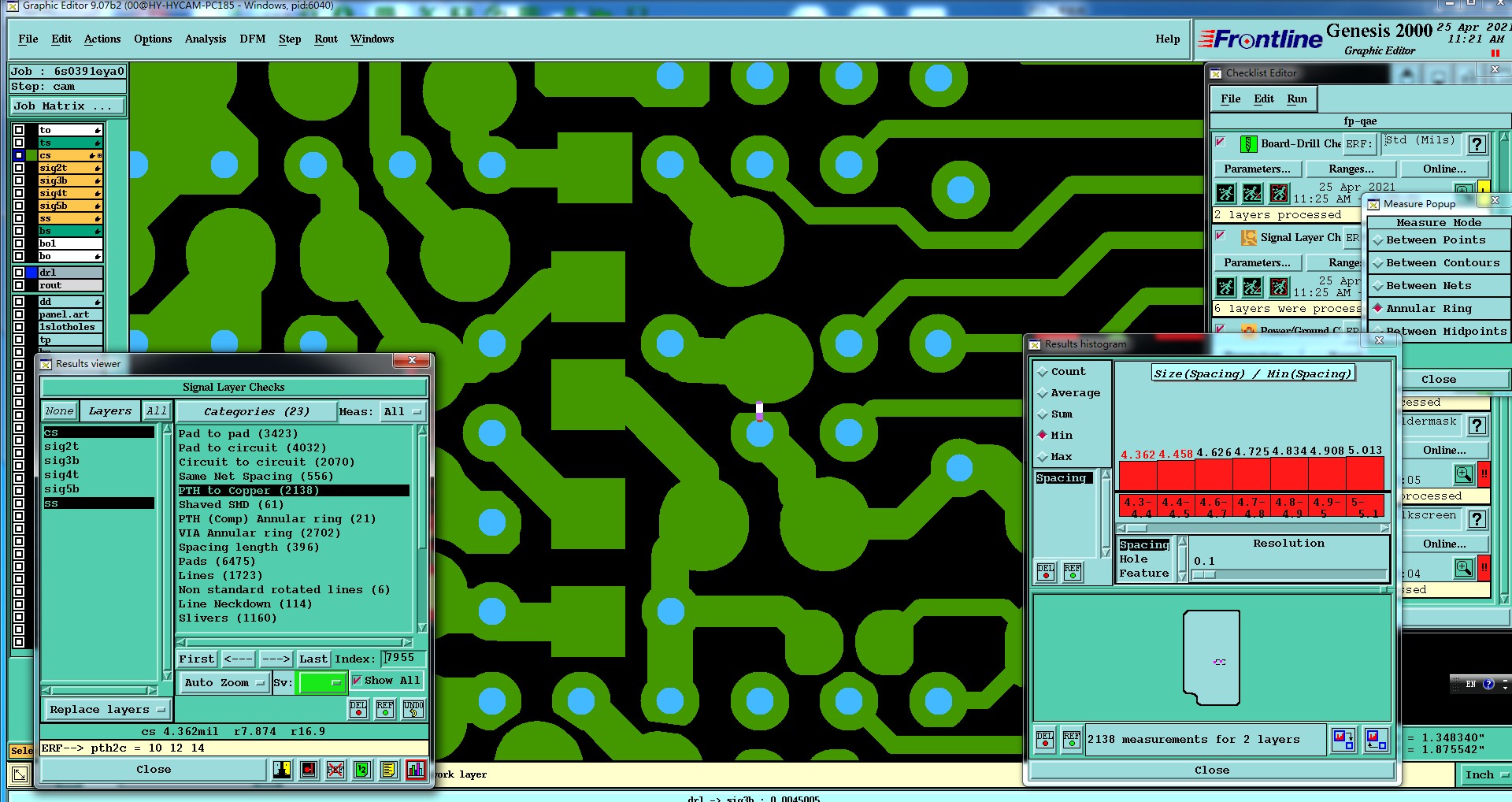
Task: Click the arrow-down icon, left of the two at the histogram's bottom right
Action: click(1343, 740)
